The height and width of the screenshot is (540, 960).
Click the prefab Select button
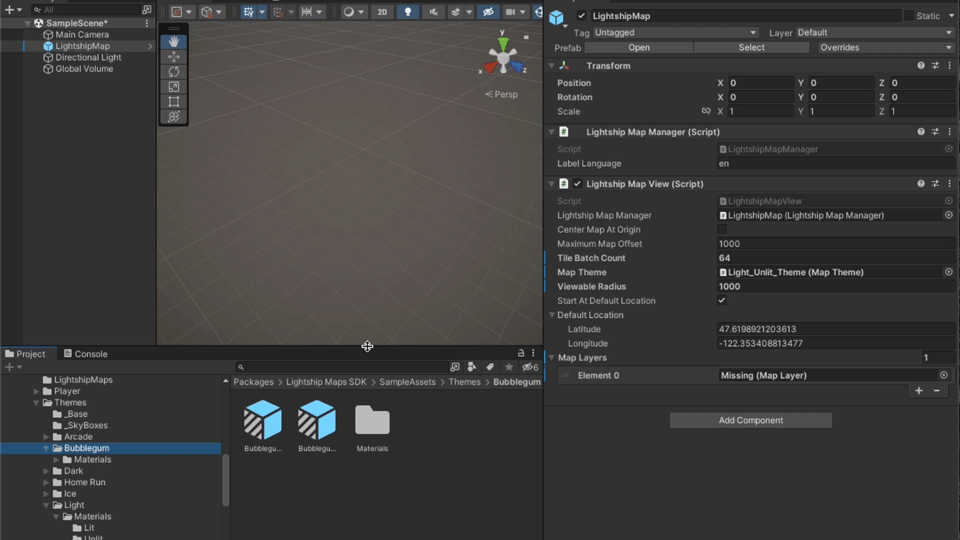click(751, 47)
